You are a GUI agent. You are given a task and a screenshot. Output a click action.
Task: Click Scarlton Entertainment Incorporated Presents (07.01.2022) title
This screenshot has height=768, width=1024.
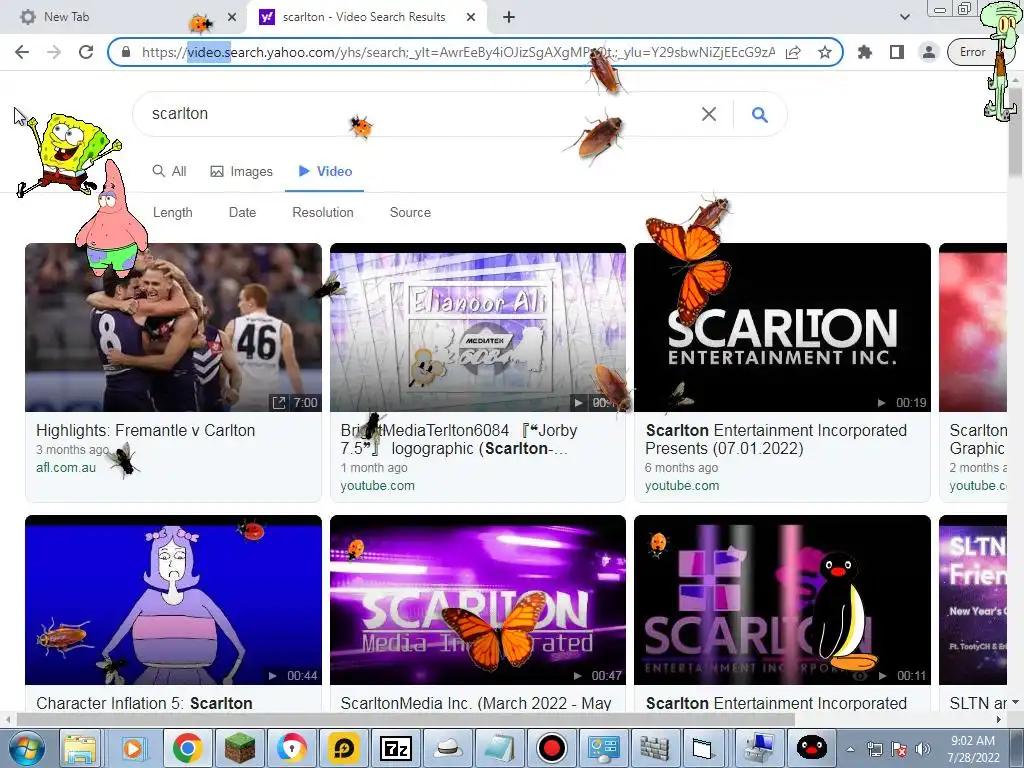[x=776, y=440]
